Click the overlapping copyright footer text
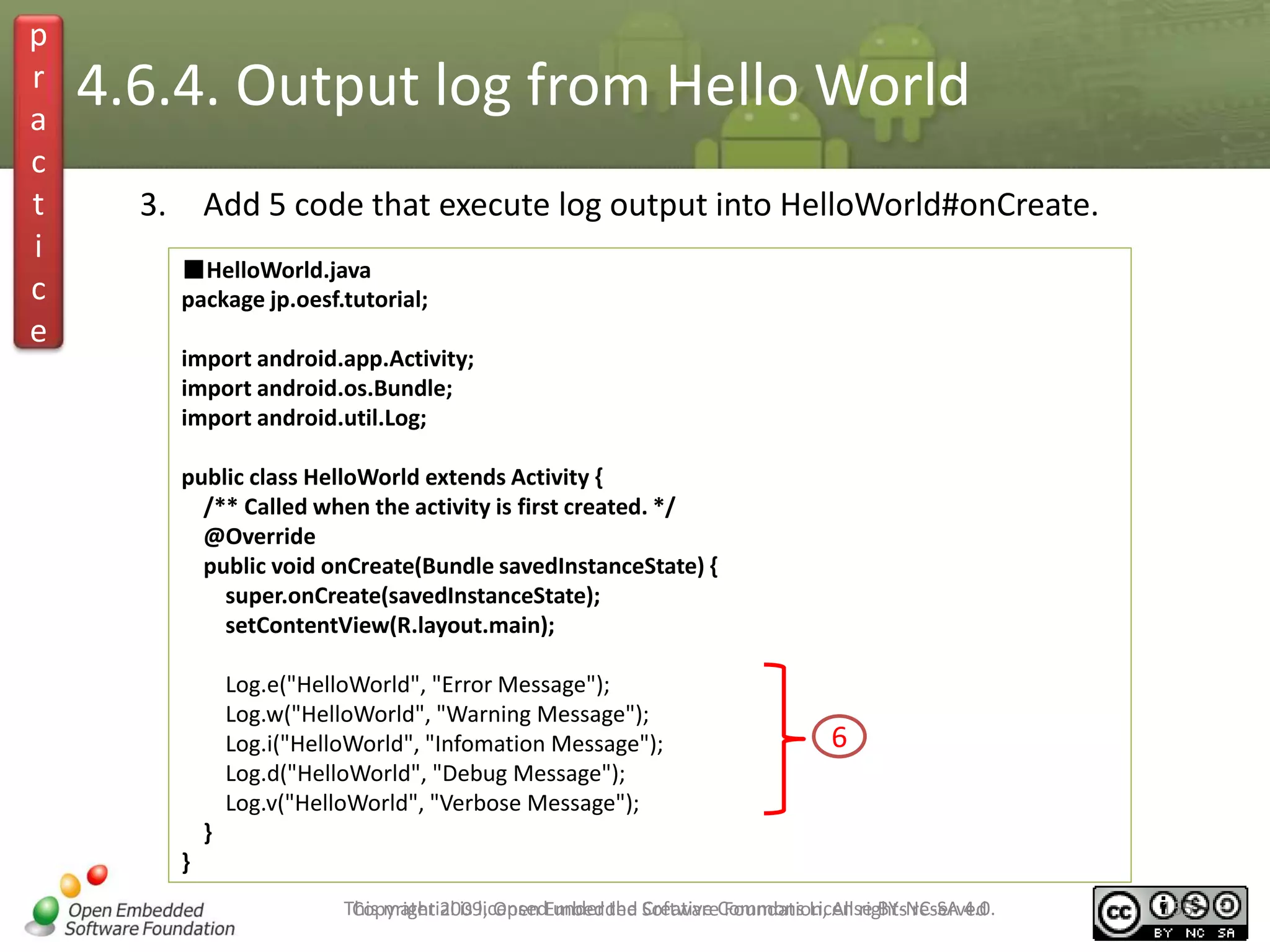Image resolution: width=1270 pixels, height=952 pixels. 670,909
